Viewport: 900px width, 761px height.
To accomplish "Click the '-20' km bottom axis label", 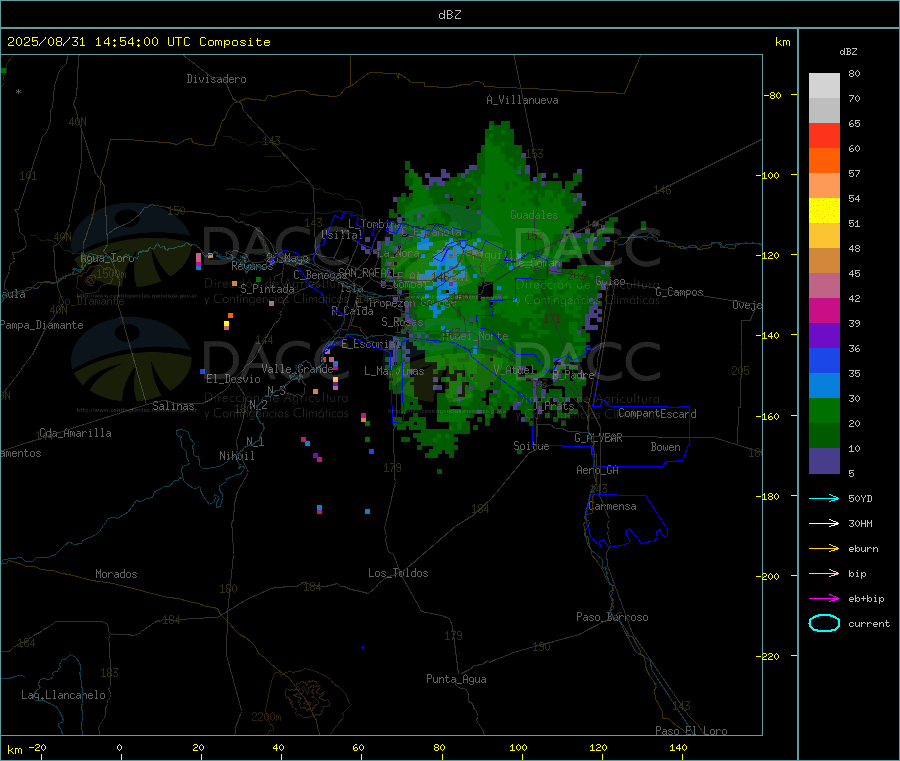I will (x=37, y=747).
